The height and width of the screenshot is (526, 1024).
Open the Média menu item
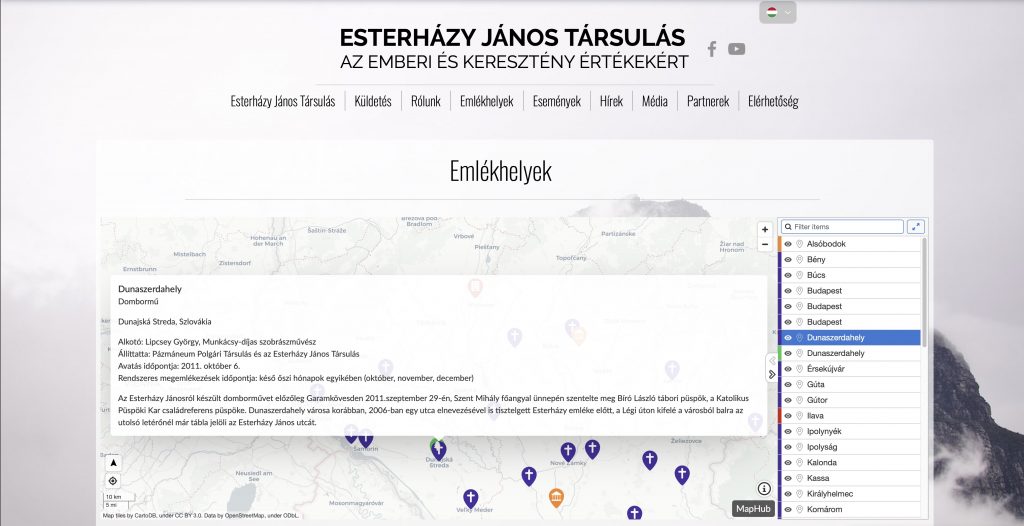[x=654, y=101]
